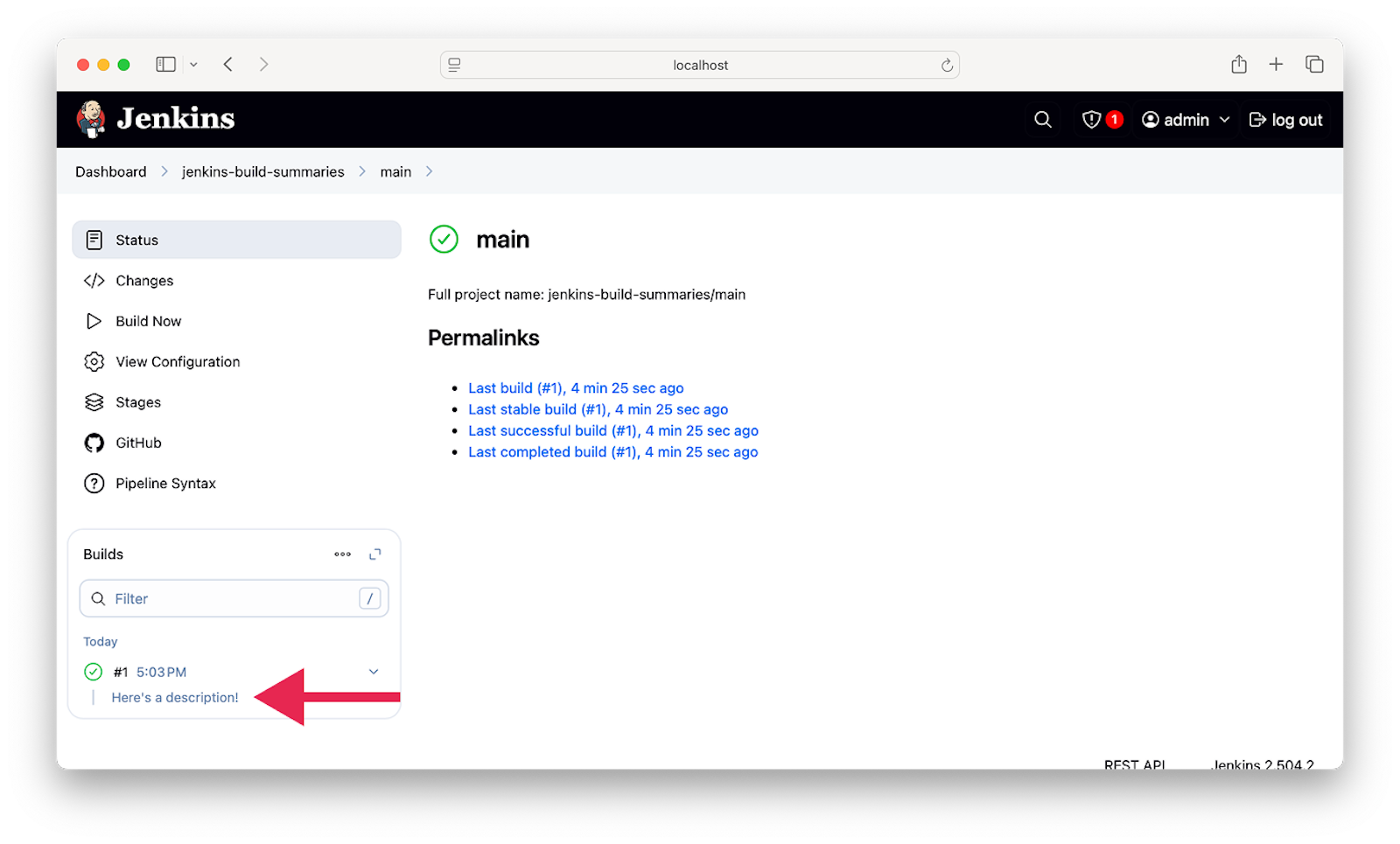The image size is (1400, 844).
Task: Click the Pipeline Syntax help icon
Action: (94, 483)
